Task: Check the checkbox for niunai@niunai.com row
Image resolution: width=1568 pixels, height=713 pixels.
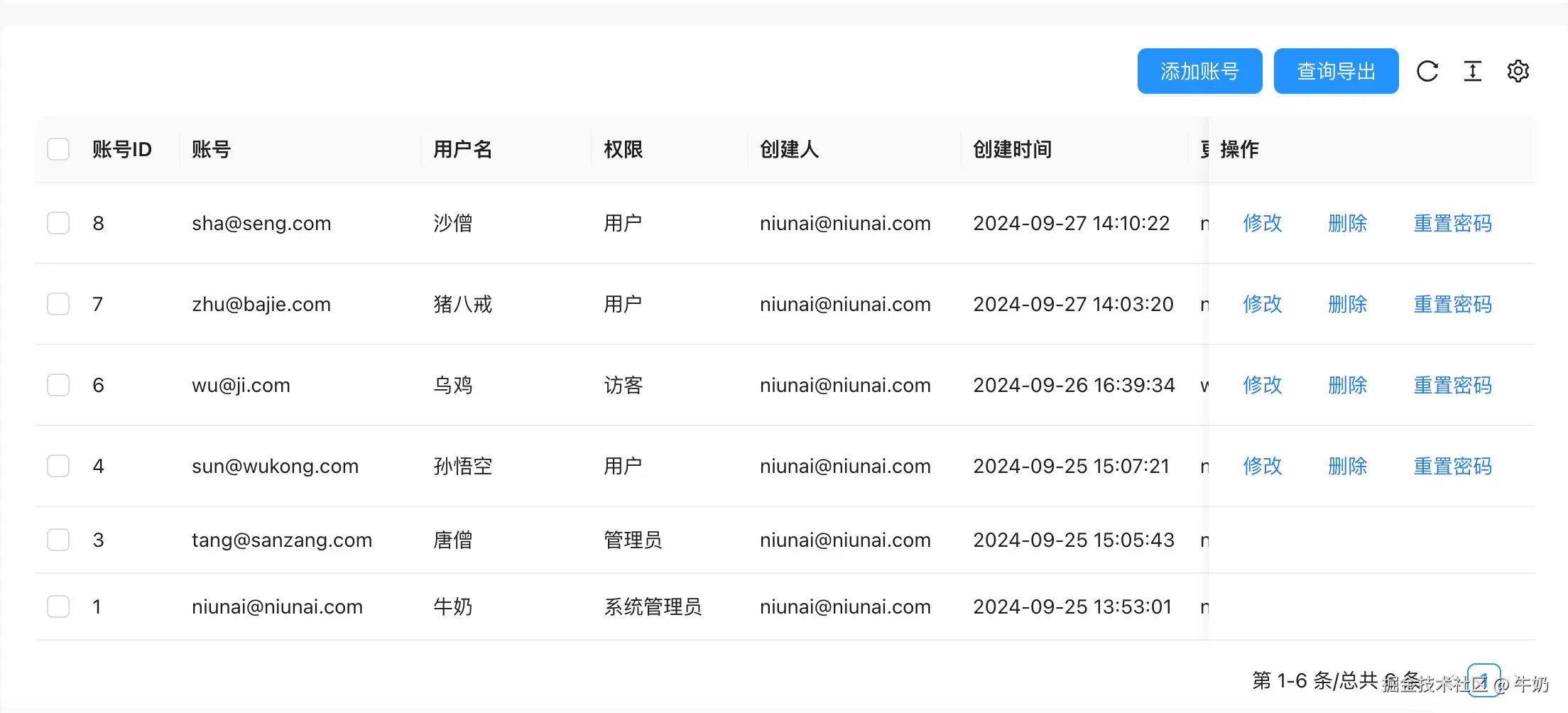Action: 58,606
